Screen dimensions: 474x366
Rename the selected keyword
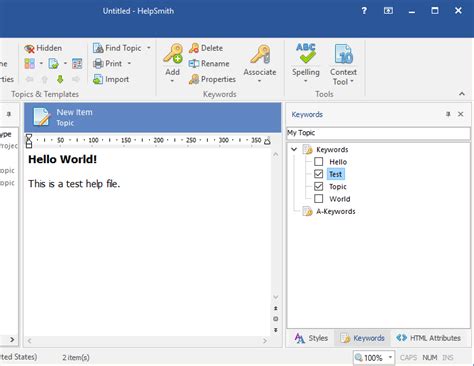click(x=209, y=63)
